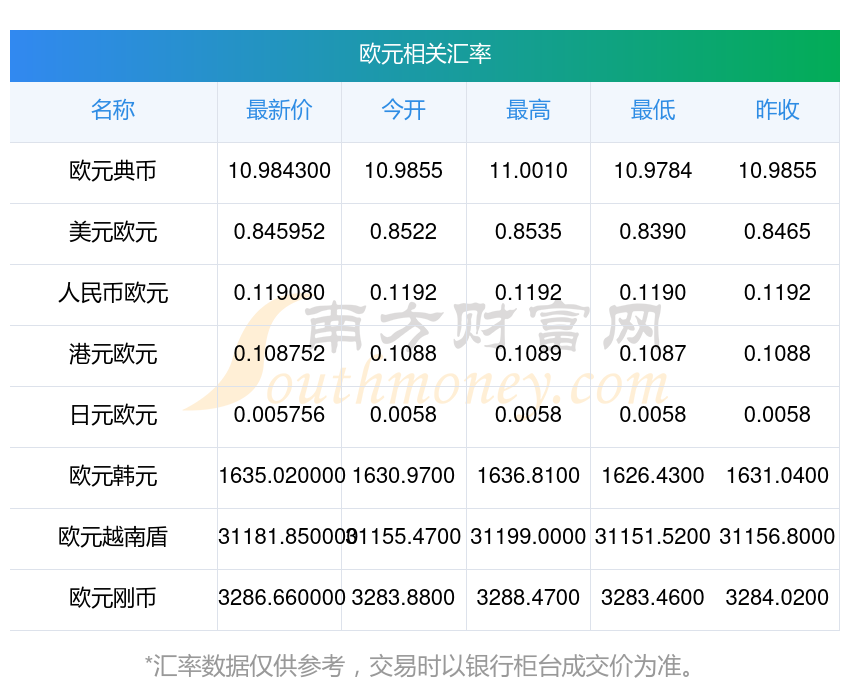Screen dimensions: 850x698
Task: Select previous close 31156.8000
Action: 777,537
